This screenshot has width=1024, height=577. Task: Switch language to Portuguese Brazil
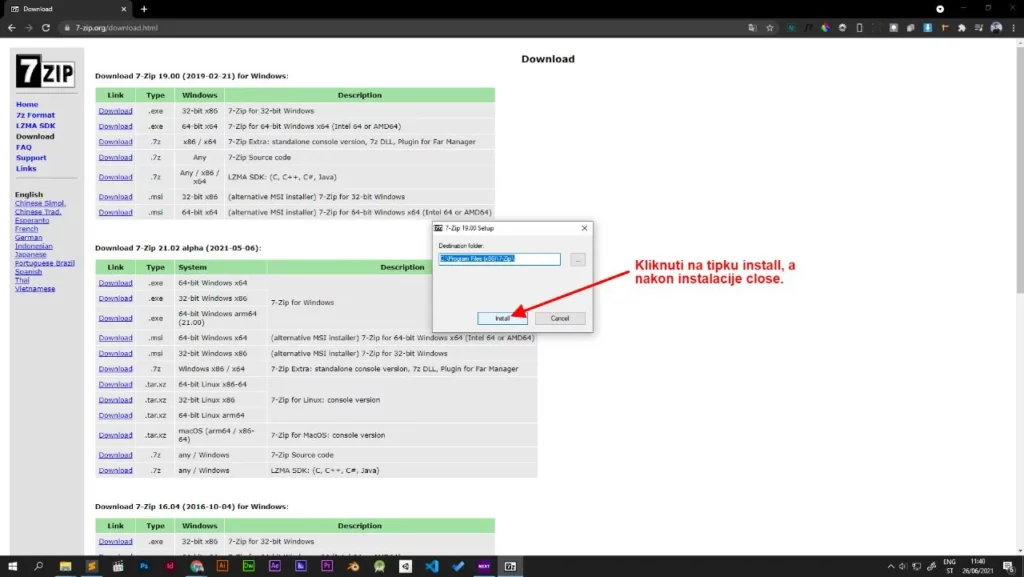[44, 263]
